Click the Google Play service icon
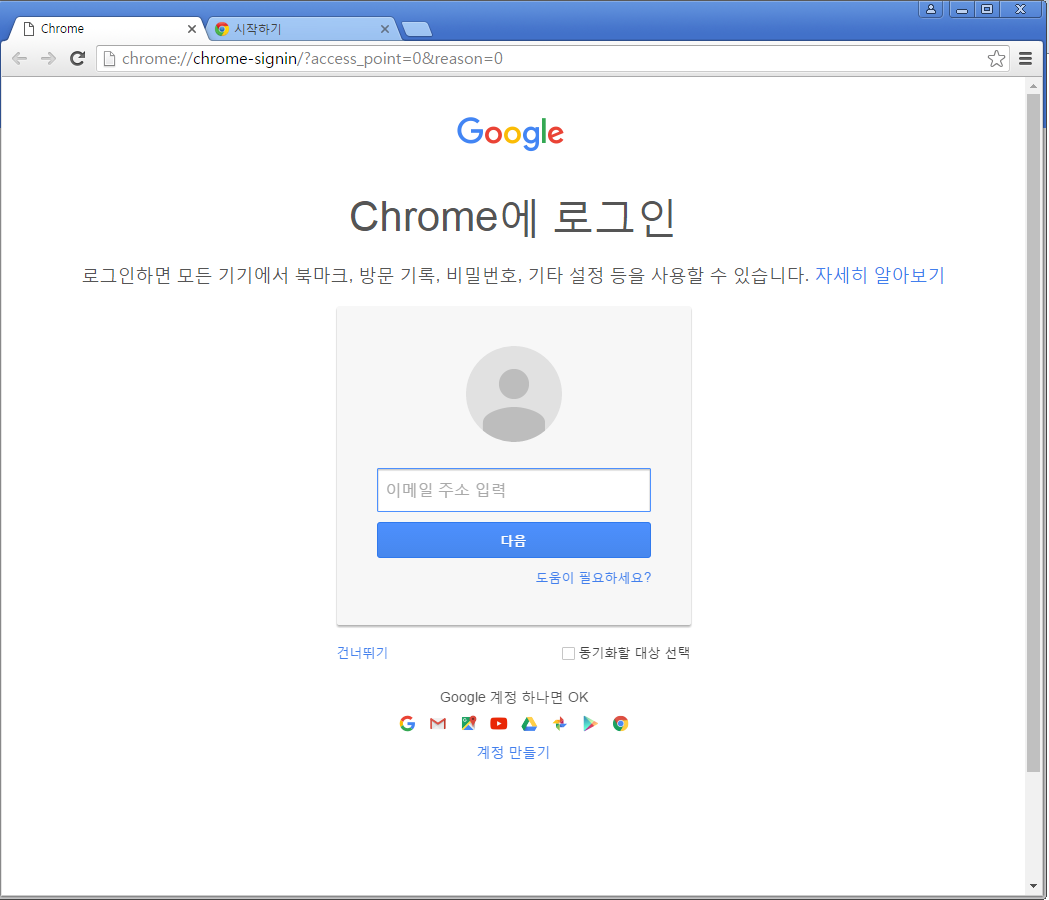This screenshot has height=900, width=1049. pyautogui.click(x=589, y=723)
